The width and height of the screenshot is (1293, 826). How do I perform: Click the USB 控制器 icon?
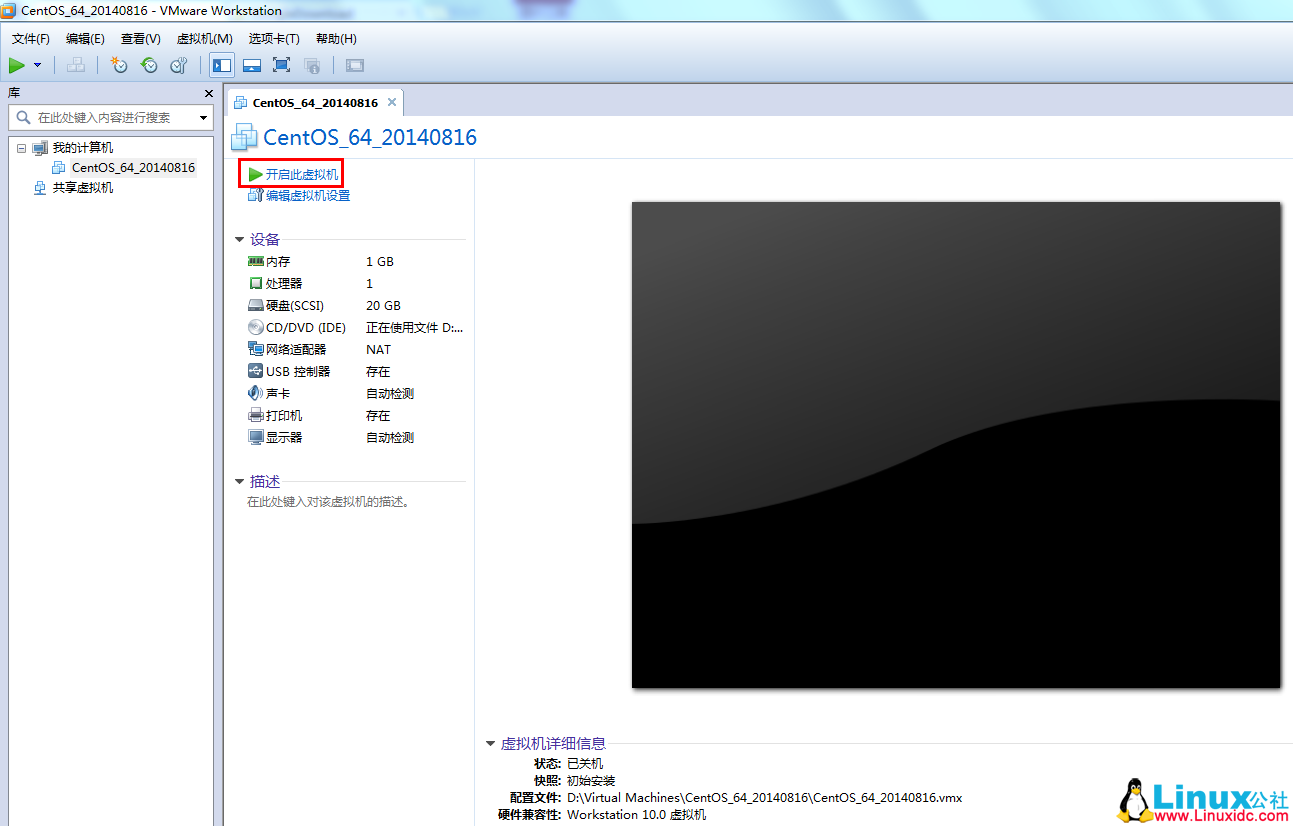point(256,371)
